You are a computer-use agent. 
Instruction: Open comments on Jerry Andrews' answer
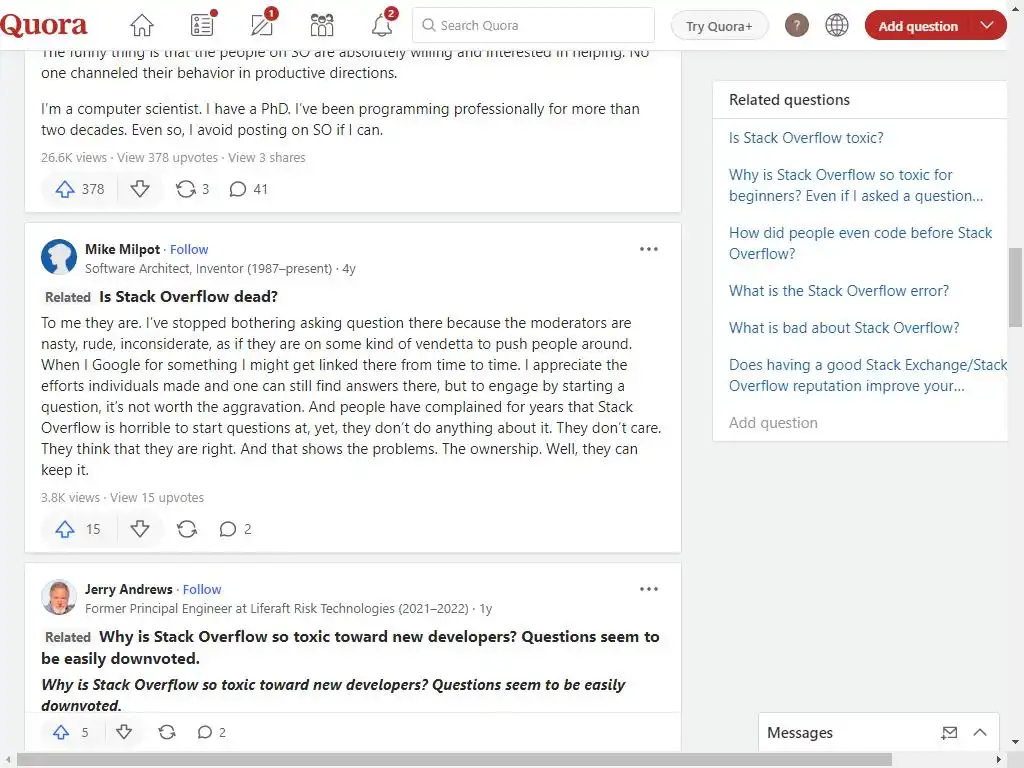212,732
